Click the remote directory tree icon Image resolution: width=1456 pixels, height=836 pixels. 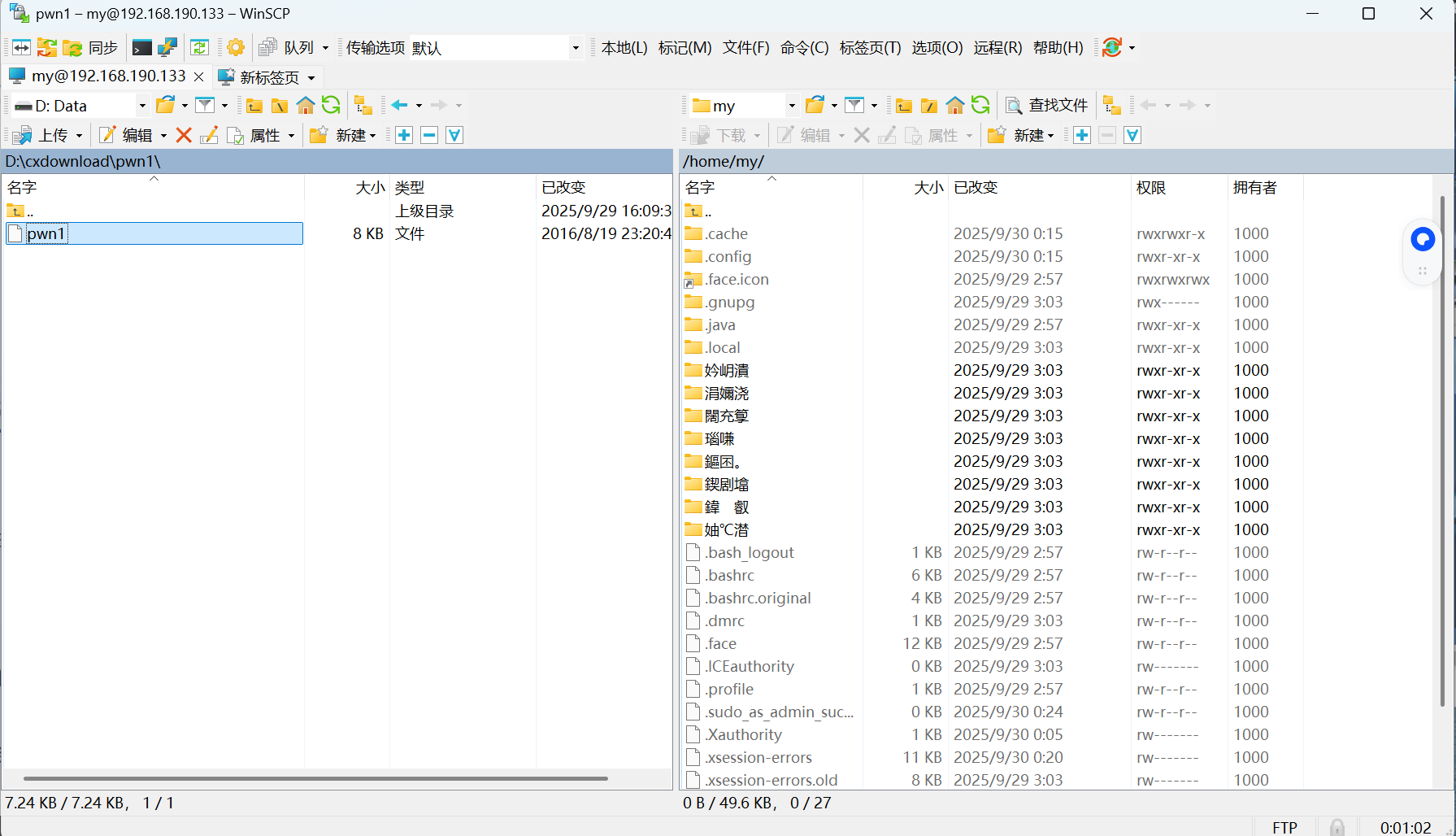click(x=1112, y=106)
